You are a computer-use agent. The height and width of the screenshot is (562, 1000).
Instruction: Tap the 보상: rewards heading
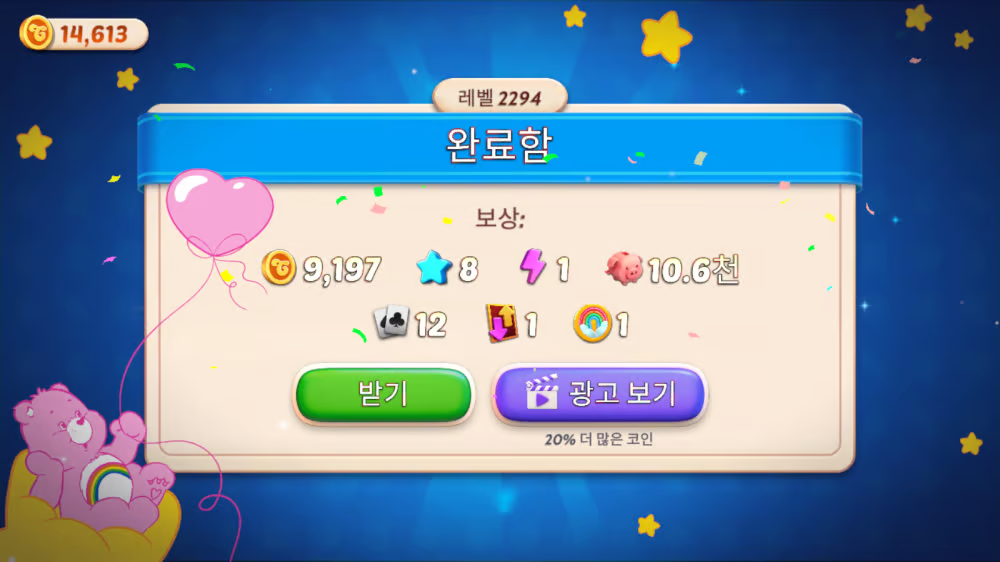tap(500, 218)
